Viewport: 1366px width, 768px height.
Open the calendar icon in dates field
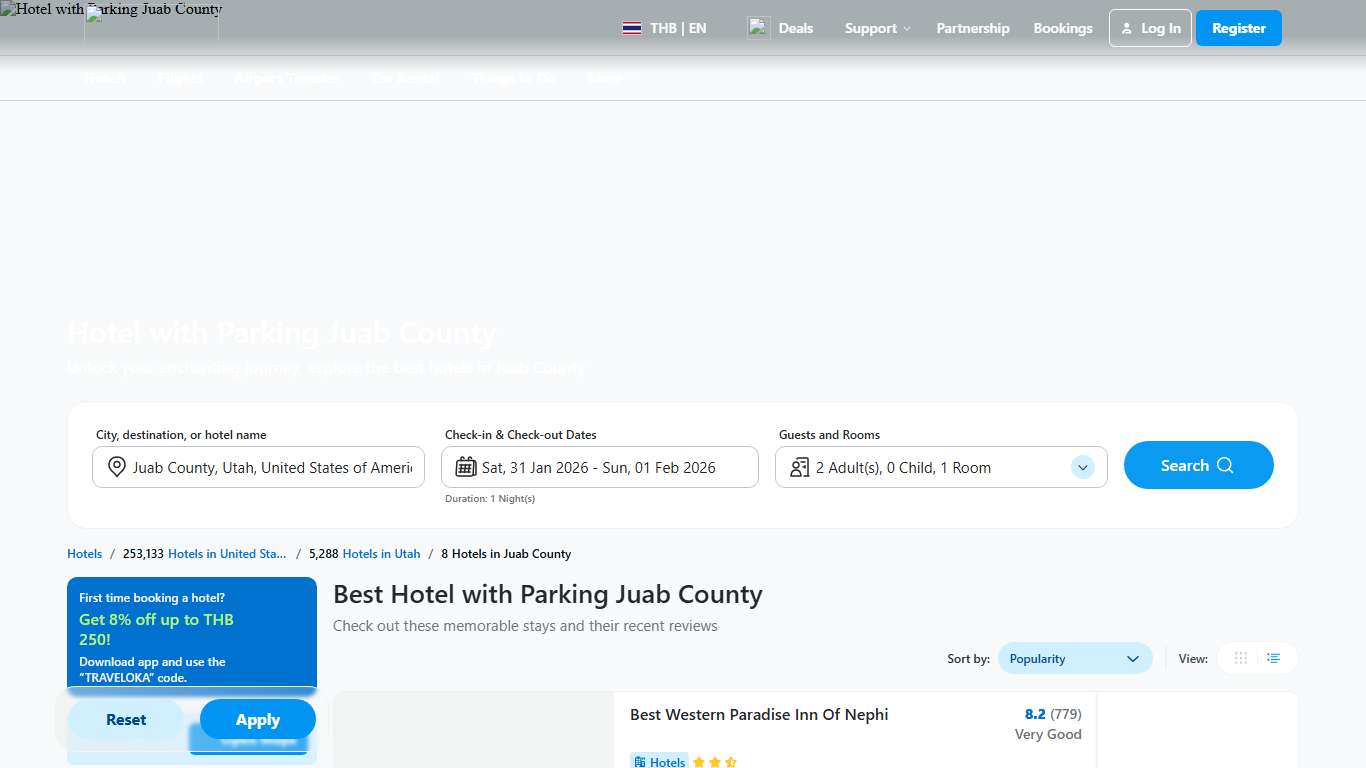click(465, 467)
